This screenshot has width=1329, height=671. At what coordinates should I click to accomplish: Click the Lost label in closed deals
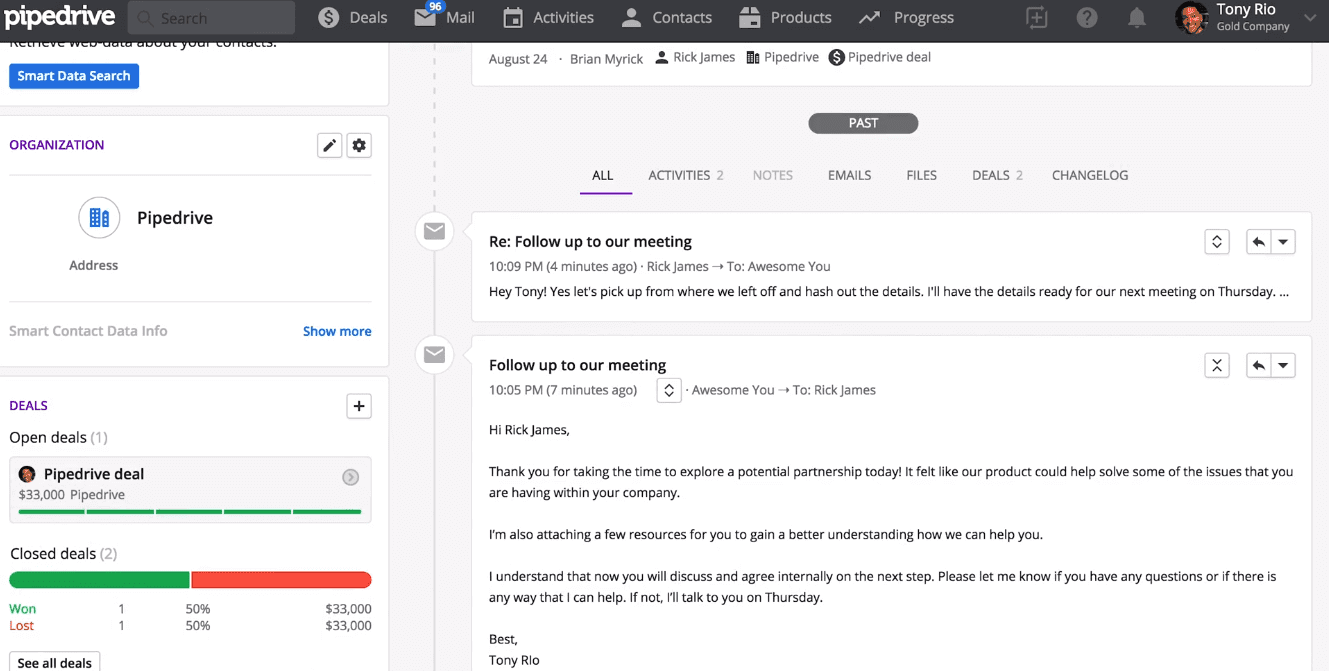tap(21, 626)
